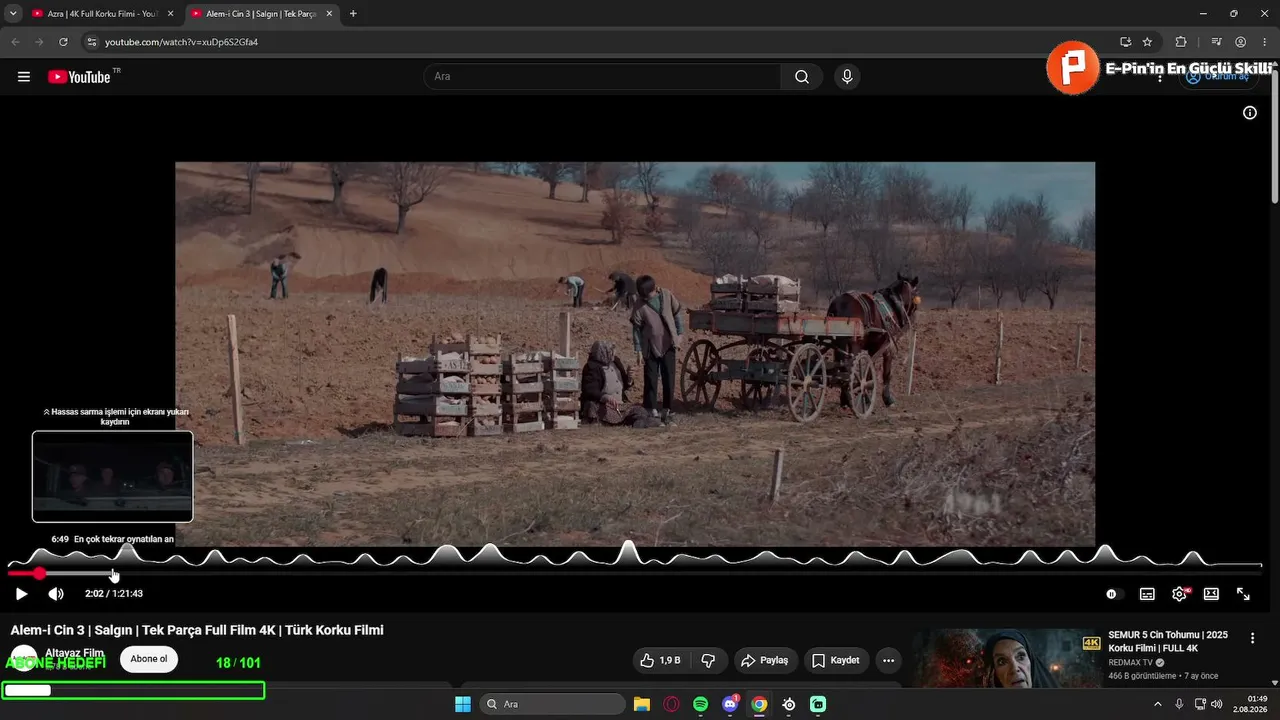Image resolution: width=1280 pixels, height=720 pixels.
Task: Like the video with 1,9 B likes
Action: click(660, 660)
